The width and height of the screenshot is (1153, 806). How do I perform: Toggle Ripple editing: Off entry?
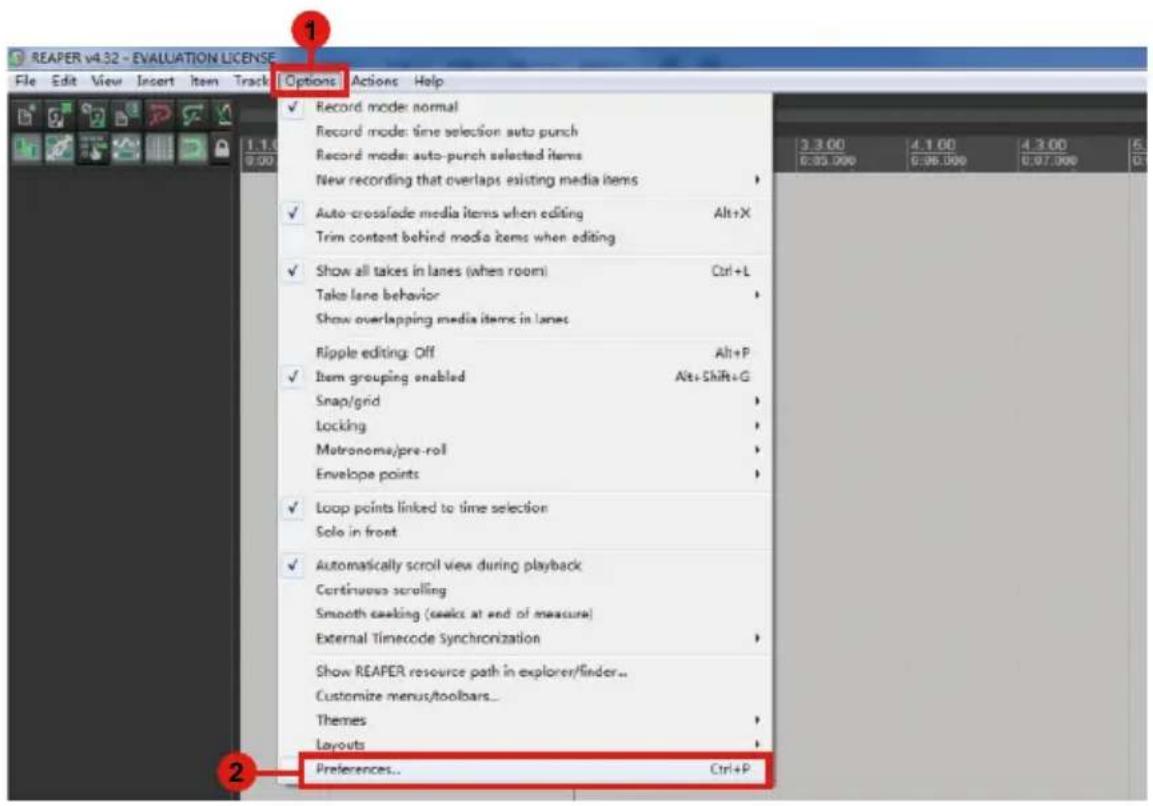coord(525,352)
